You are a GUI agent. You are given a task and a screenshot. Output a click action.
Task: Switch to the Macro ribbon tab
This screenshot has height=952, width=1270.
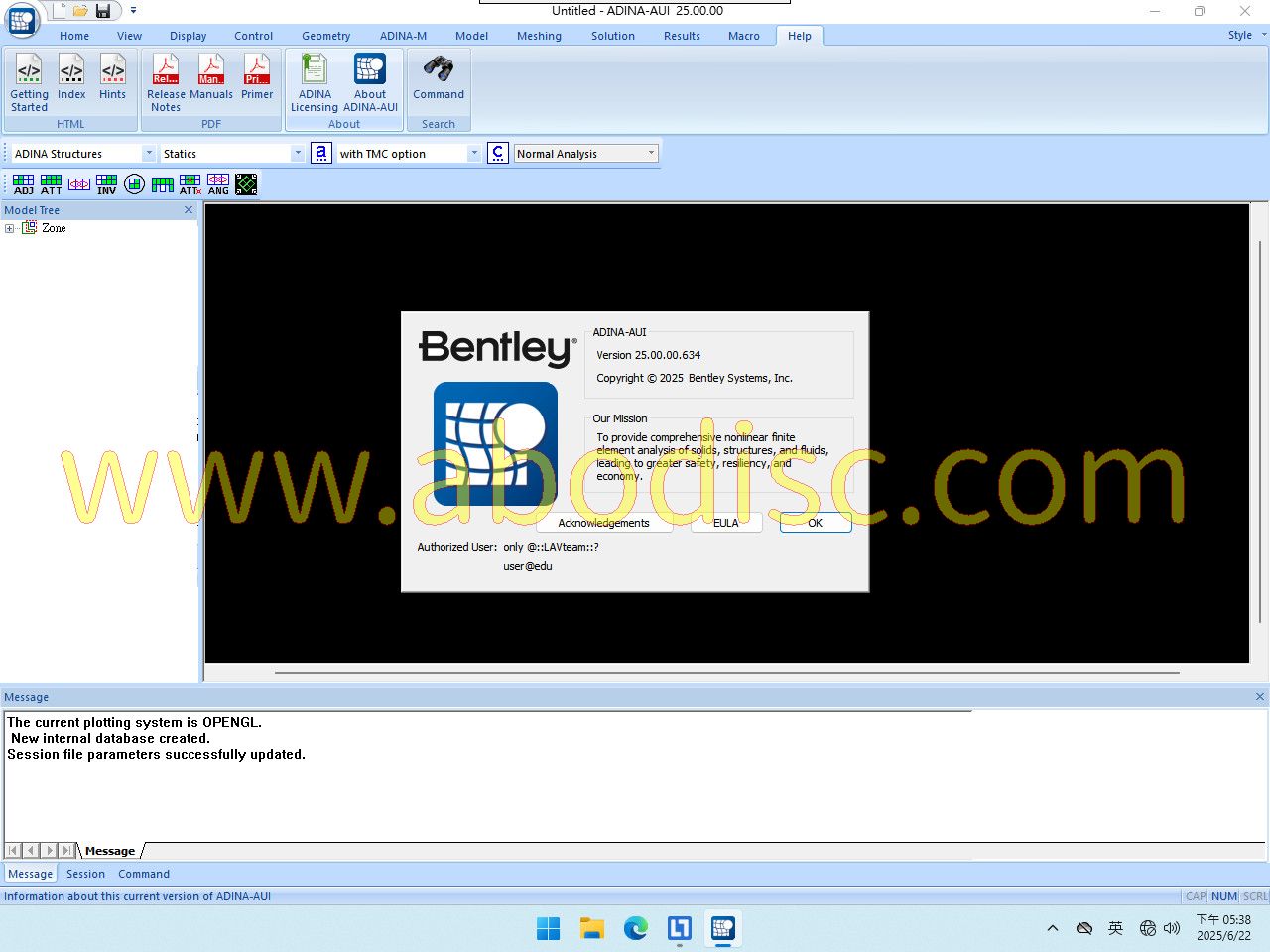pyautogui.click(x=744, y=36)
